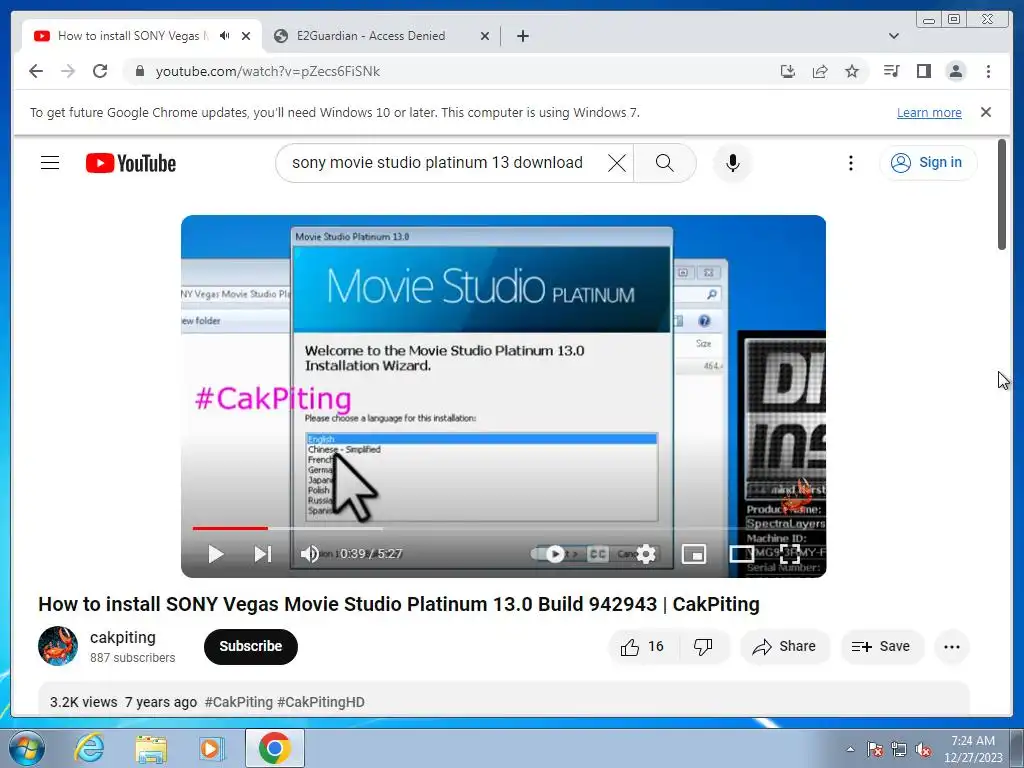
Task: Skip to the next video
Action: (x=263, y=554)
